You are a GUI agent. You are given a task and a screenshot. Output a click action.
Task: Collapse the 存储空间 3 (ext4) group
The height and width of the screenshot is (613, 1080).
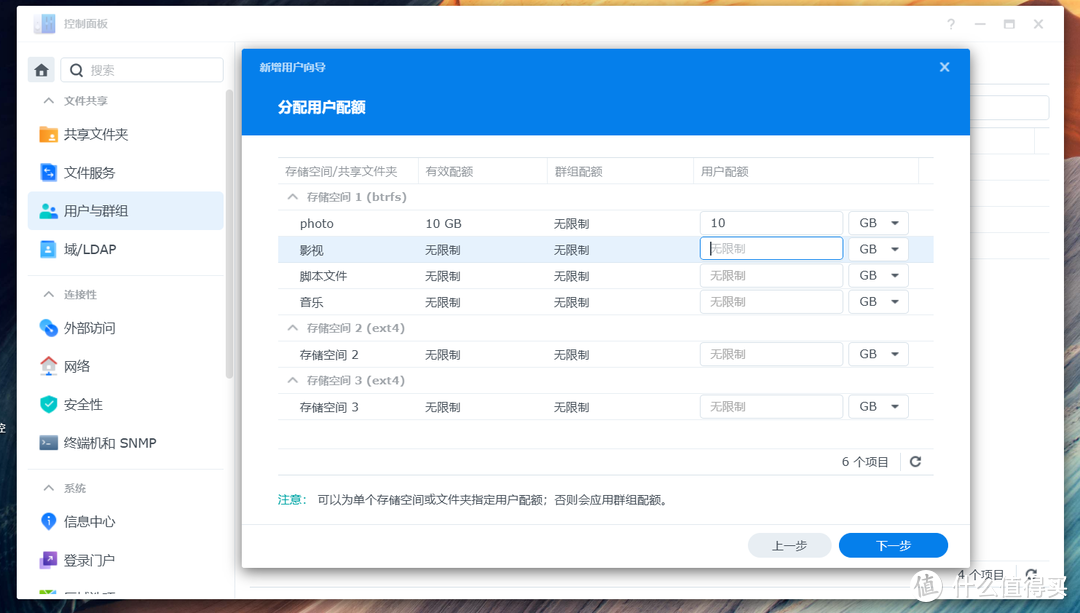coord(295,380)
